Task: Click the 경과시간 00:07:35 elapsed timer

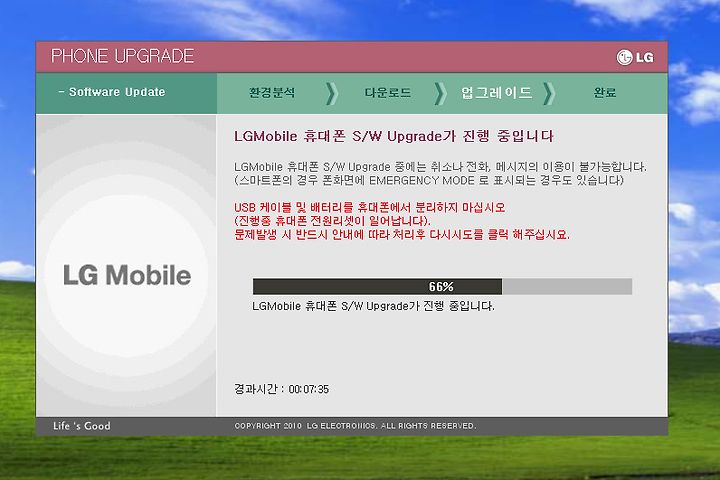Action: [281, 389]
